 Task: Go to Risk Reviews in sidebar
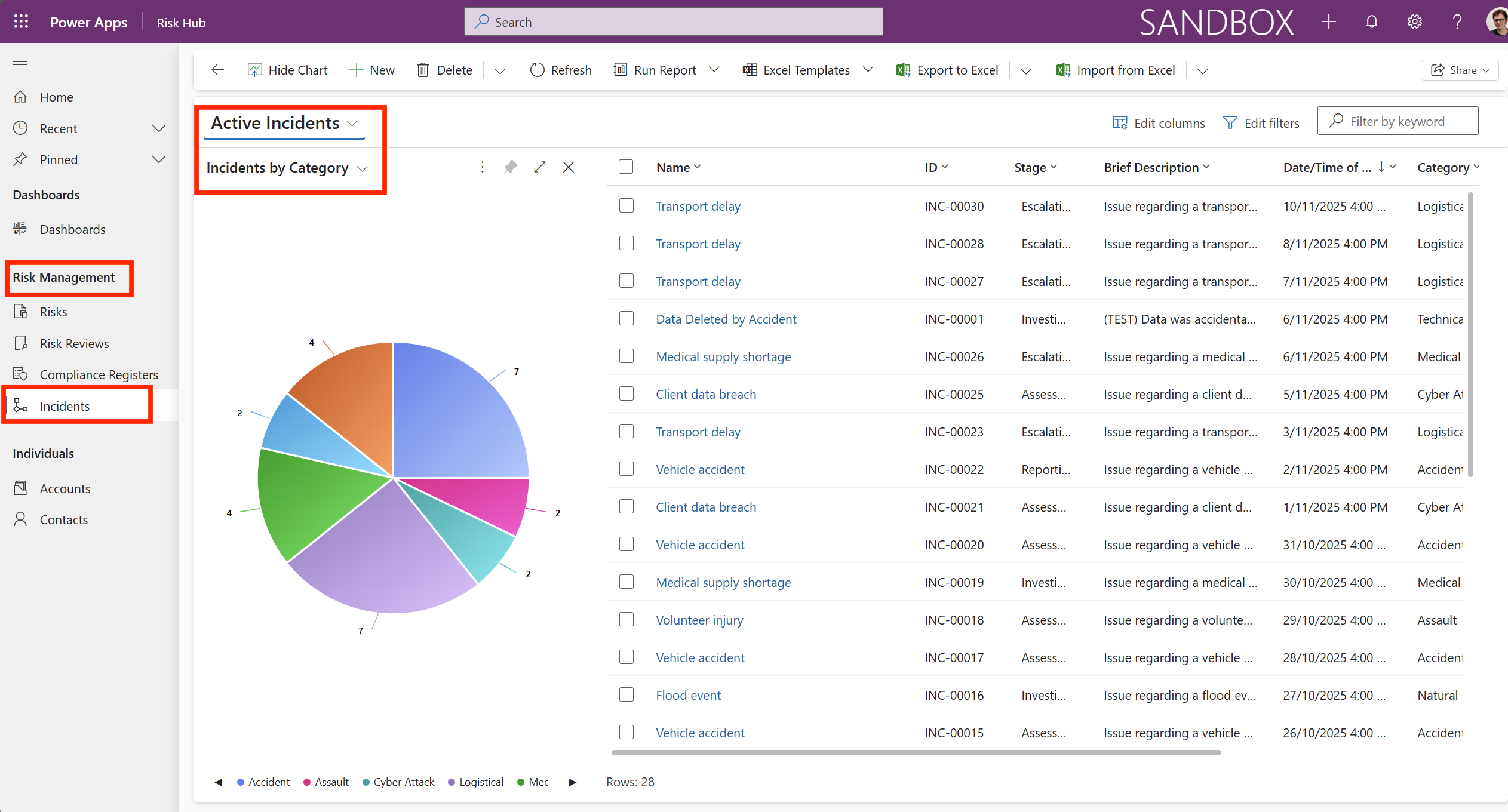point(74,343)
